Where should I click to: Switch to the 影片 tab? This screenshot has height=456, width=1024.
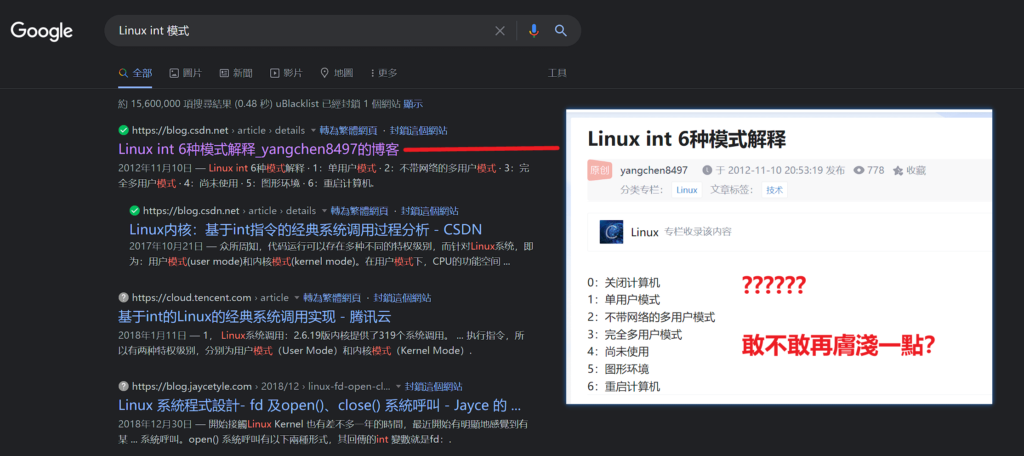coord(286,73)
